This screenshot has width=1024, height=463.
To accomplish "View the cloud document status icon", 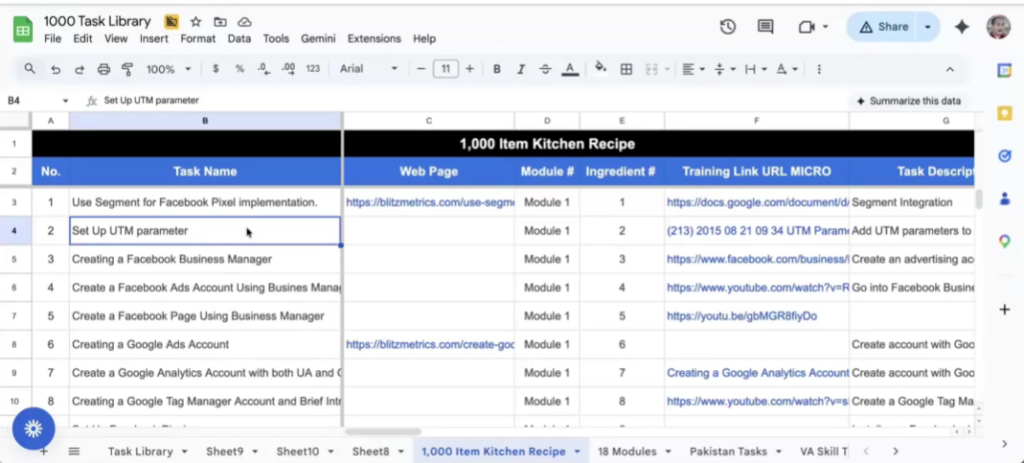I will point(244,22).
